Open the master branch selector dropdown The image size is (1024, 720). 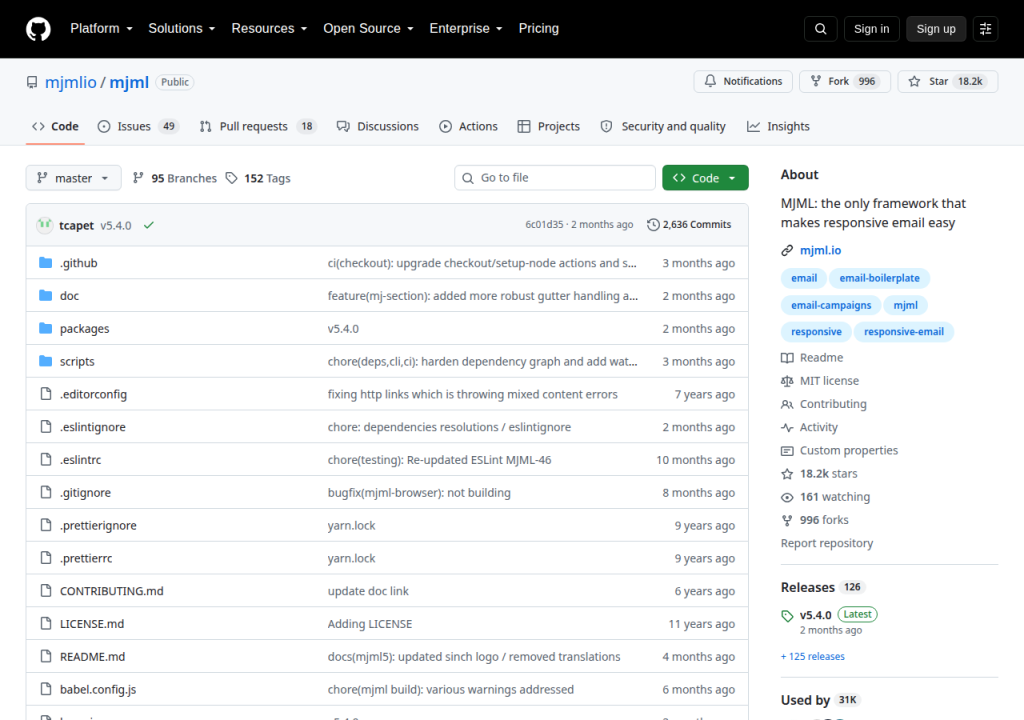(73, 178)
